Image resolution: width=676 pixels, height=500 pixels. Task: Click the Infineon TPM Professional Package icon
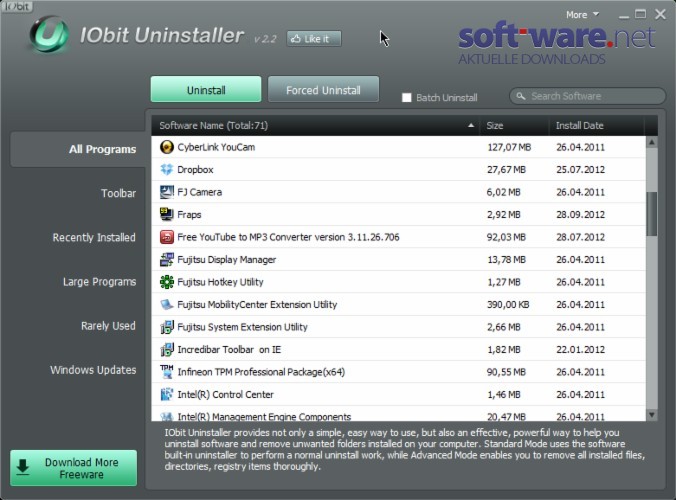point(166,372)
